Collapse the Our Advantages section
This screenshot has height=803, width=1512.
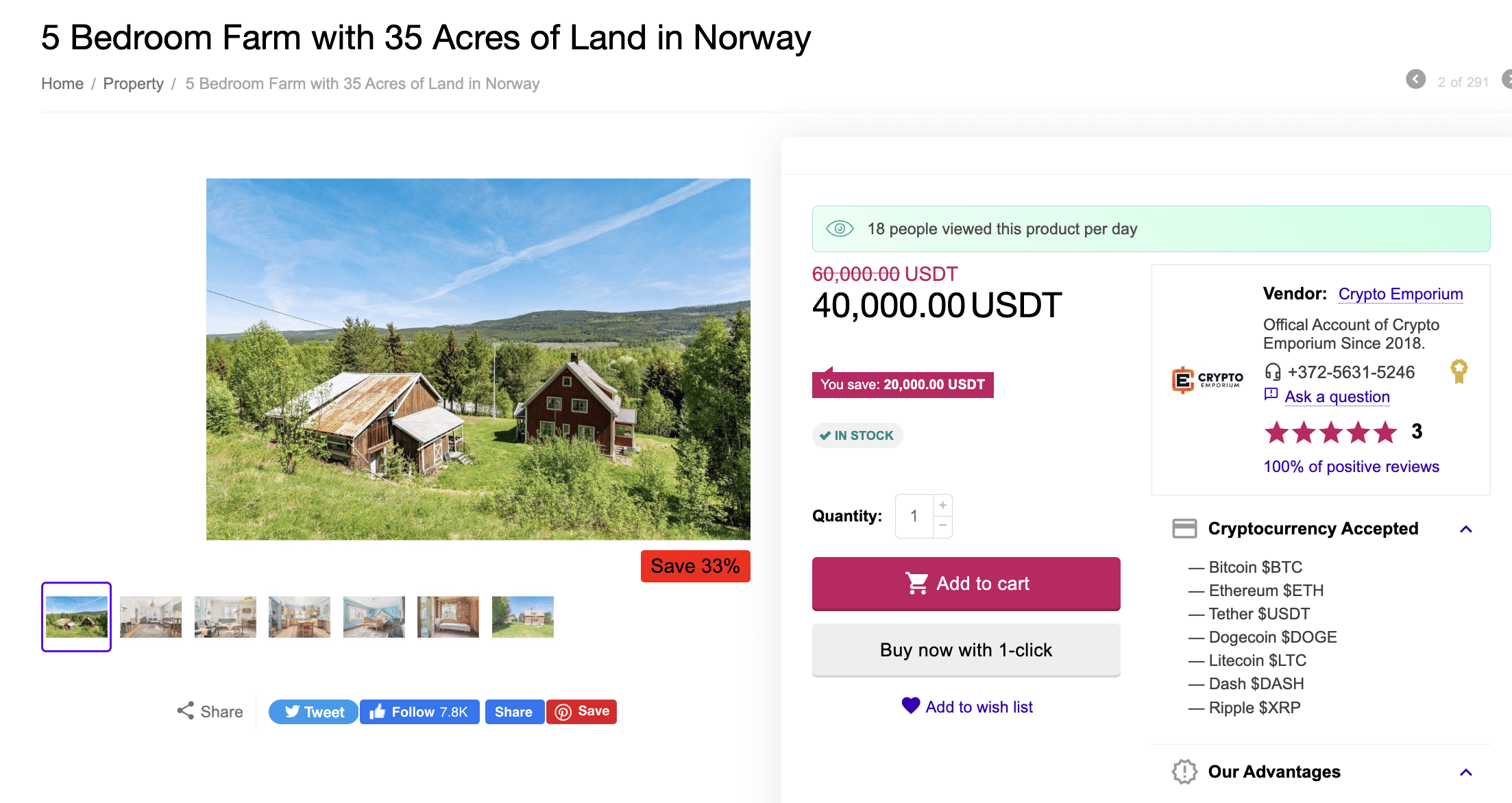point(1466,772)
